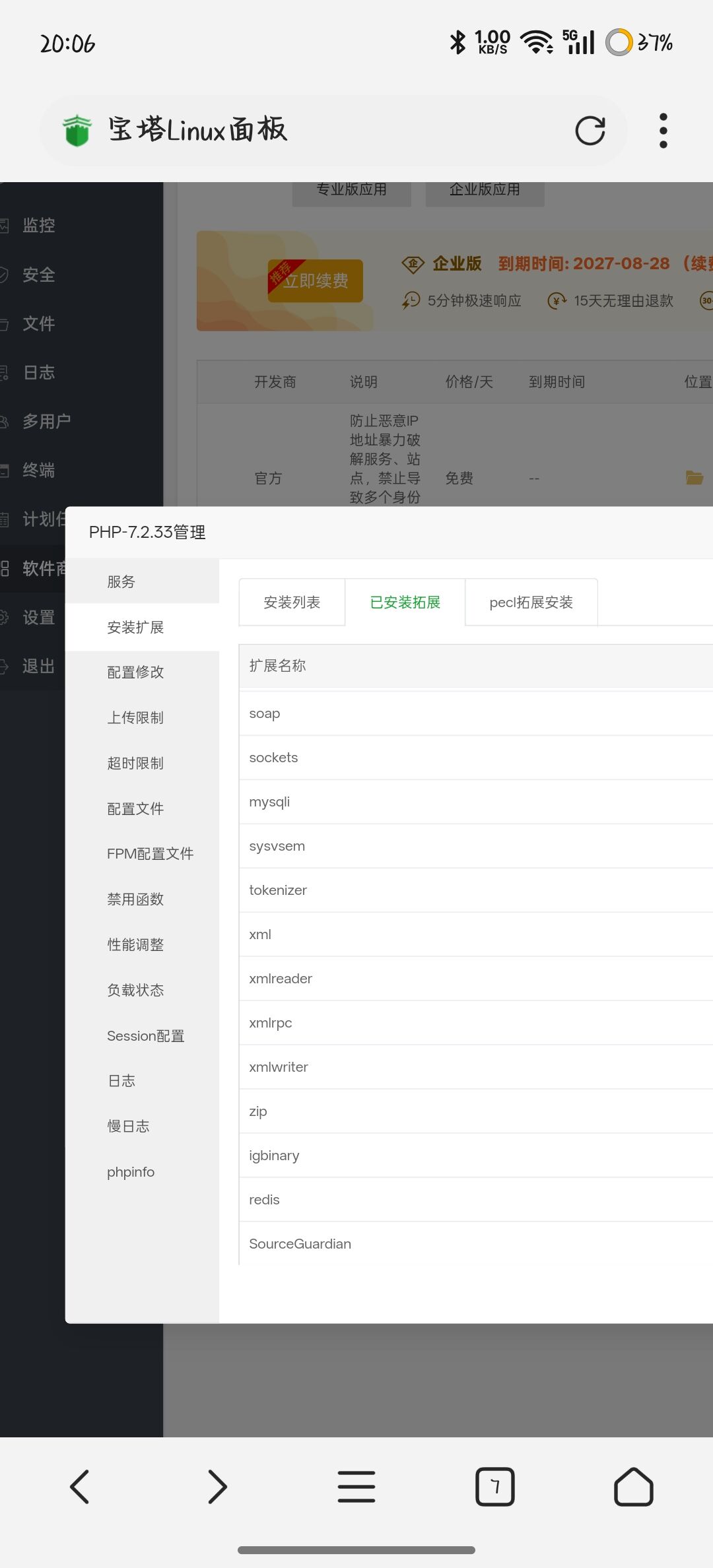Screen dimensions: 713x1568
Task: Open the browser hamburger menu
Action: pos(356,1486)
